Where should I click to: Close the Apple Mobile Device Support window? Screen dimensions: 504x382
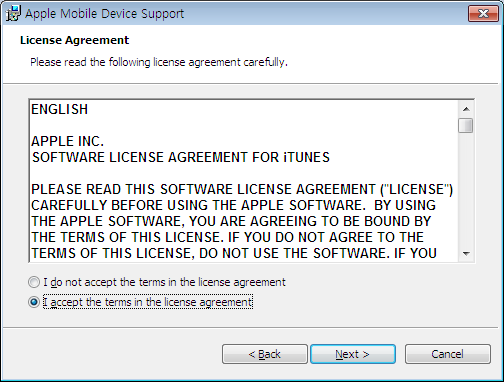point(483,14)
